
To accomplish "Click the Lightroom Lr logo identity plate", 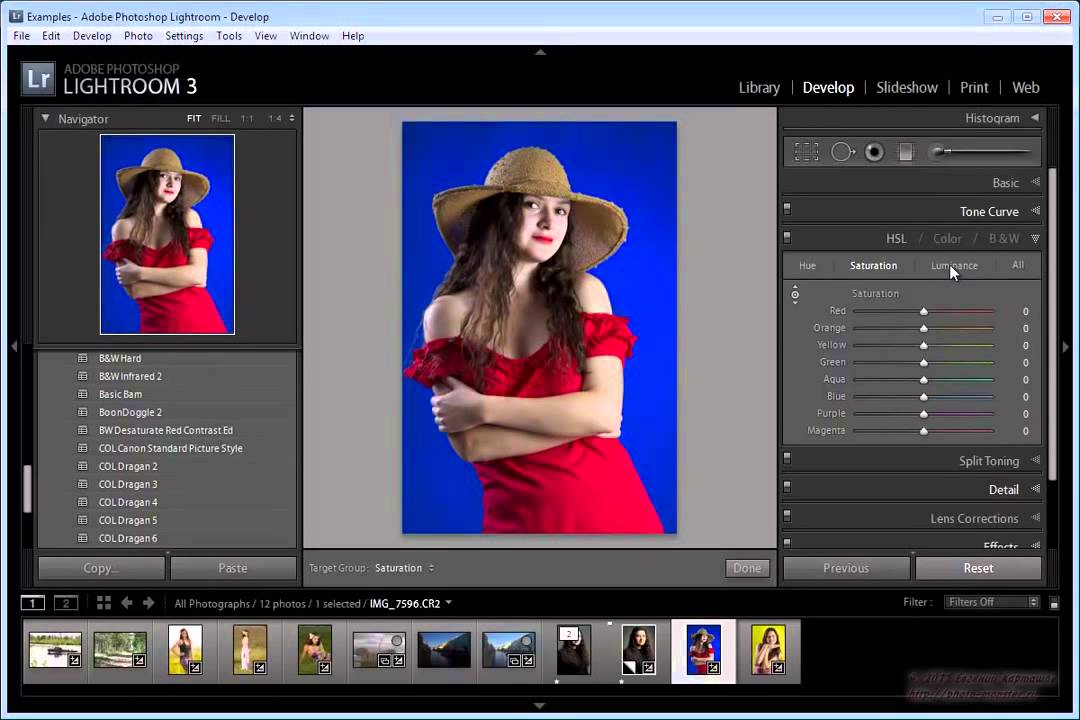I will (x=37, y=79).
